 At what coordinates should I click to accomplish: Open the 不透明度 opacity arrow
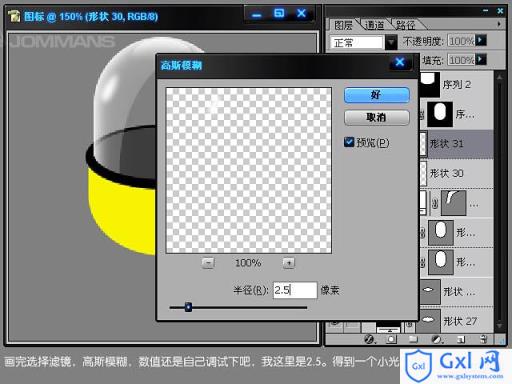coord(481,40)
